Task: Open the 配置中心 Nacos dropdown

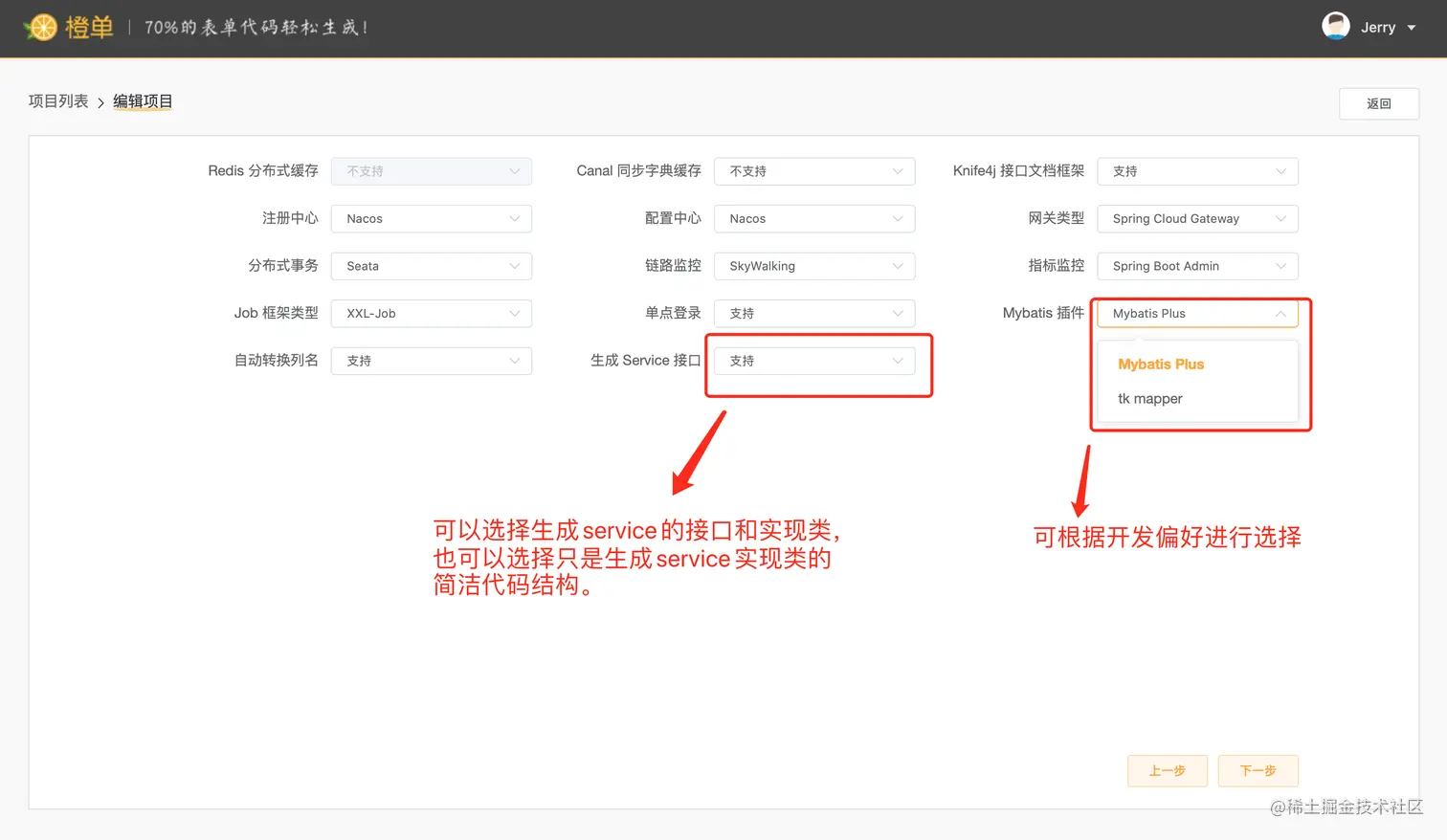Action: pos(814,218)
